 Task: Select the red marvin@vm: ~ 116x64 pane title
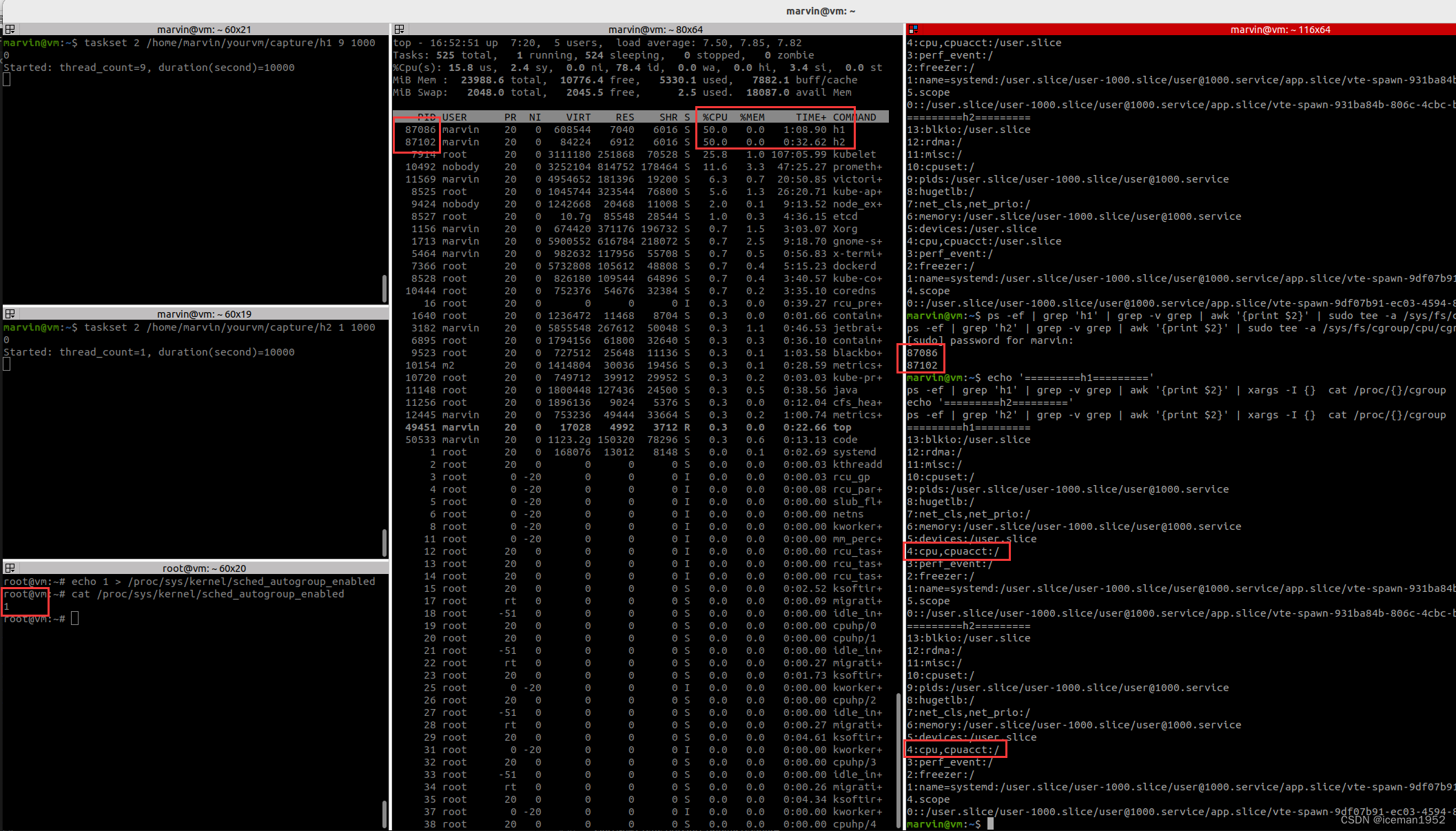coord(1280,30)
